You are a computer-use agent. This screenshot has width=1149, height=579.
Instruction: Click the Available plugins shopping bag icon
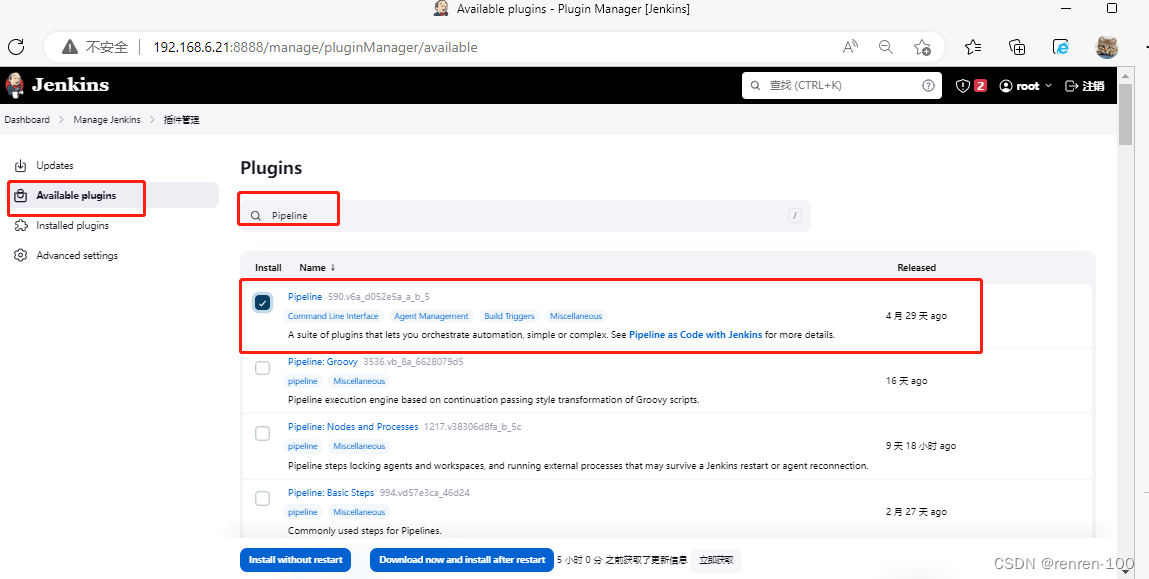coord(21,196)
